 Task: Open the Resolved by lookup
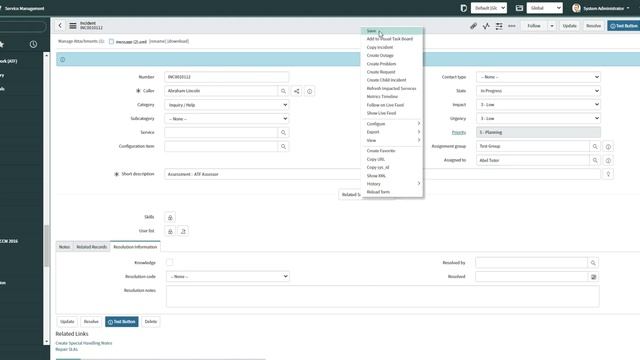tap(593, 263)
